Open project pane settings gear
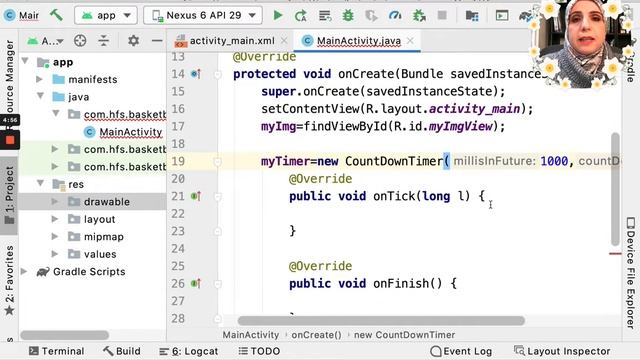The width and height of the screenshot is (640, 360). point(133,40)
